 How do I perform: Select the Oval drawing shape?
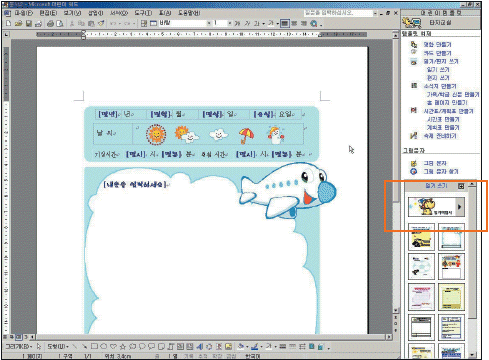104,347
